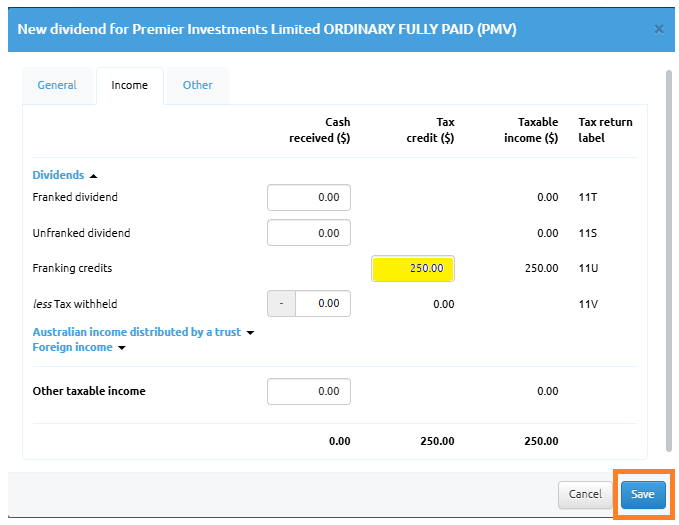Viewport: 679px width, 525px height.
Task: Collapse the Dividends section
Action: point(65,175)
